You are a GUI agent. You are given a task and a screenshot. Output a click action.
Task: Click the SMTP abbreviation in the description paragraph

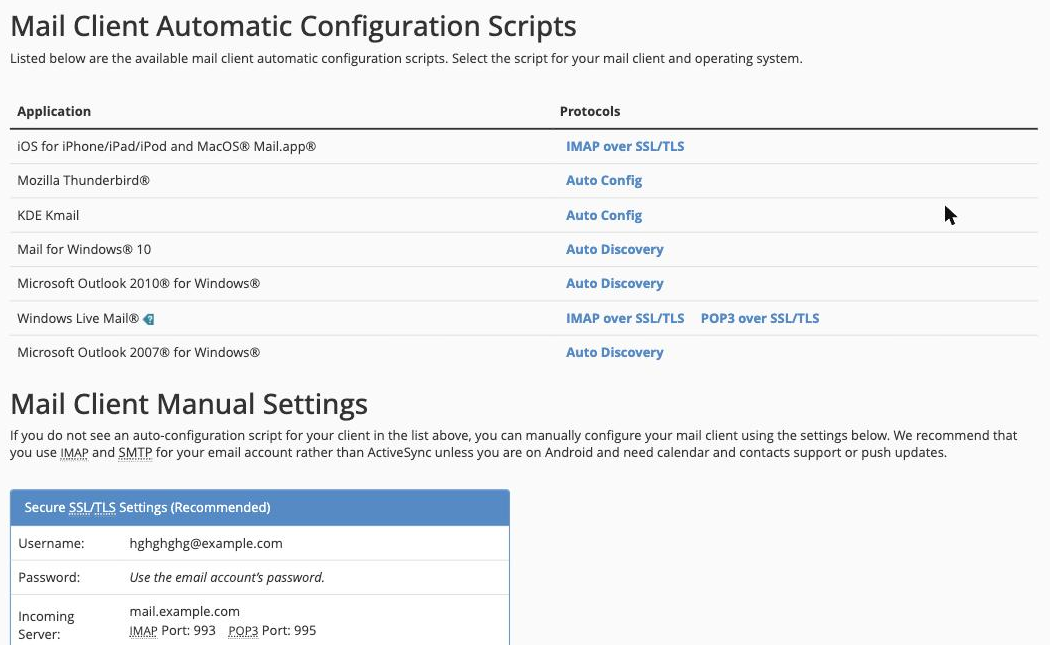[x=135, y=453]
